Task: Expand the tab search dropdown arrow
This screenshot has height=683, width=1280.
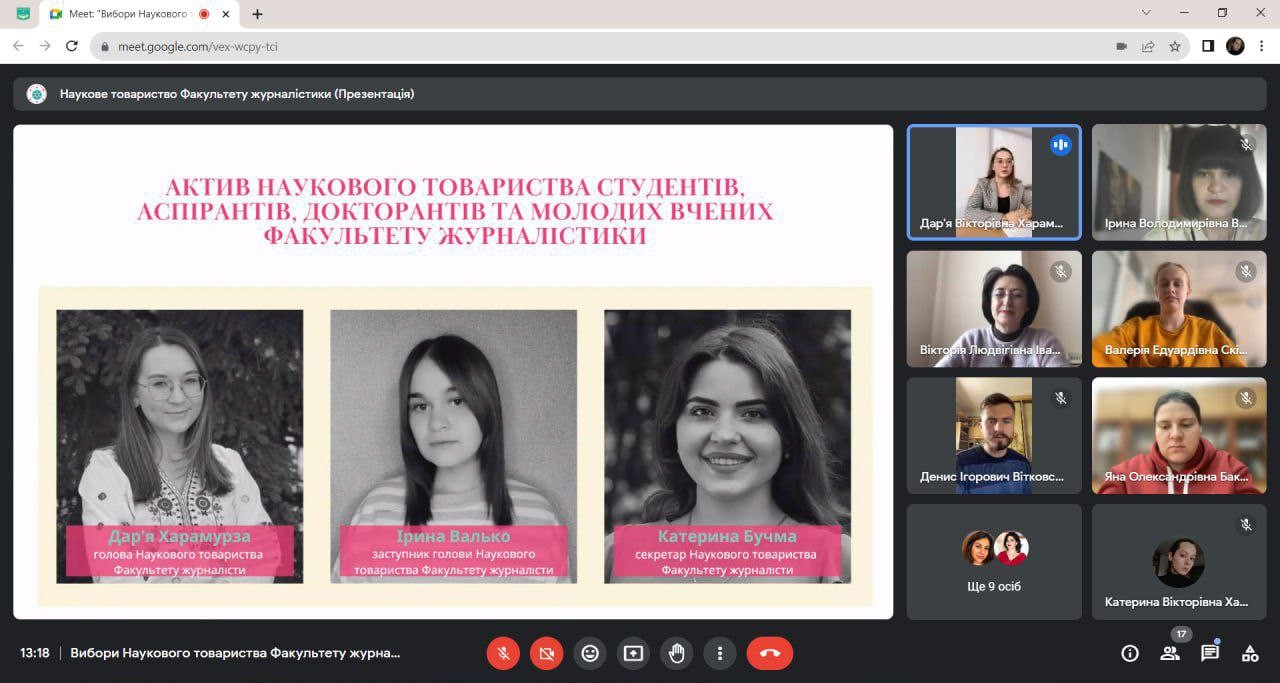Action: (x=1146, y=13)
